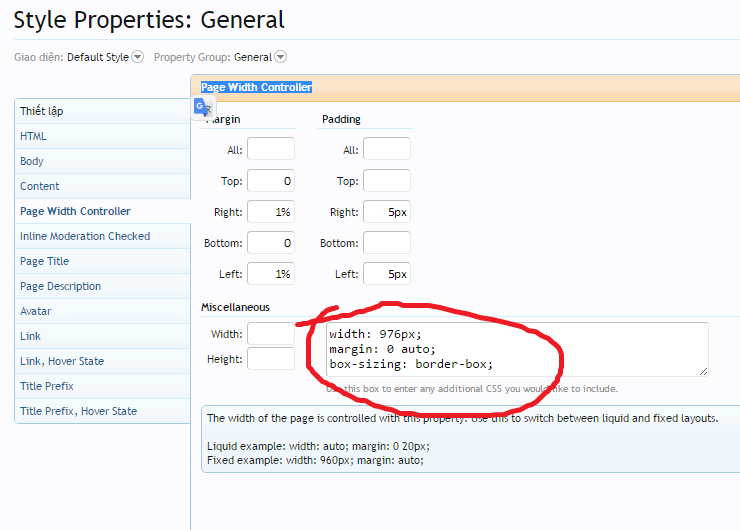The image size is (740, 530).
Task: Click the Padding Top input field
Action: pyautogui.click(x=386, y=181)
